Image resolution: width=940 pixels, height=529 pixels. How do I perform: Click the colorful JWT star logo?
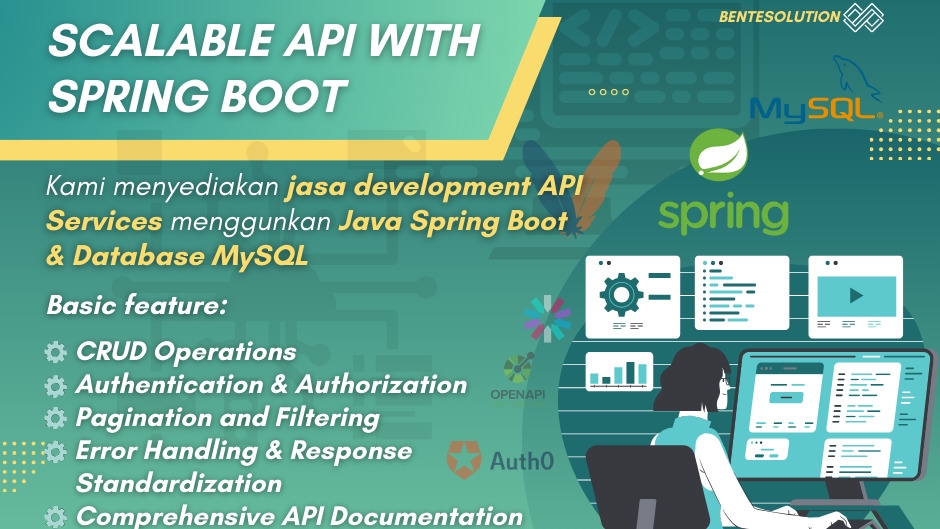point(547,318)
